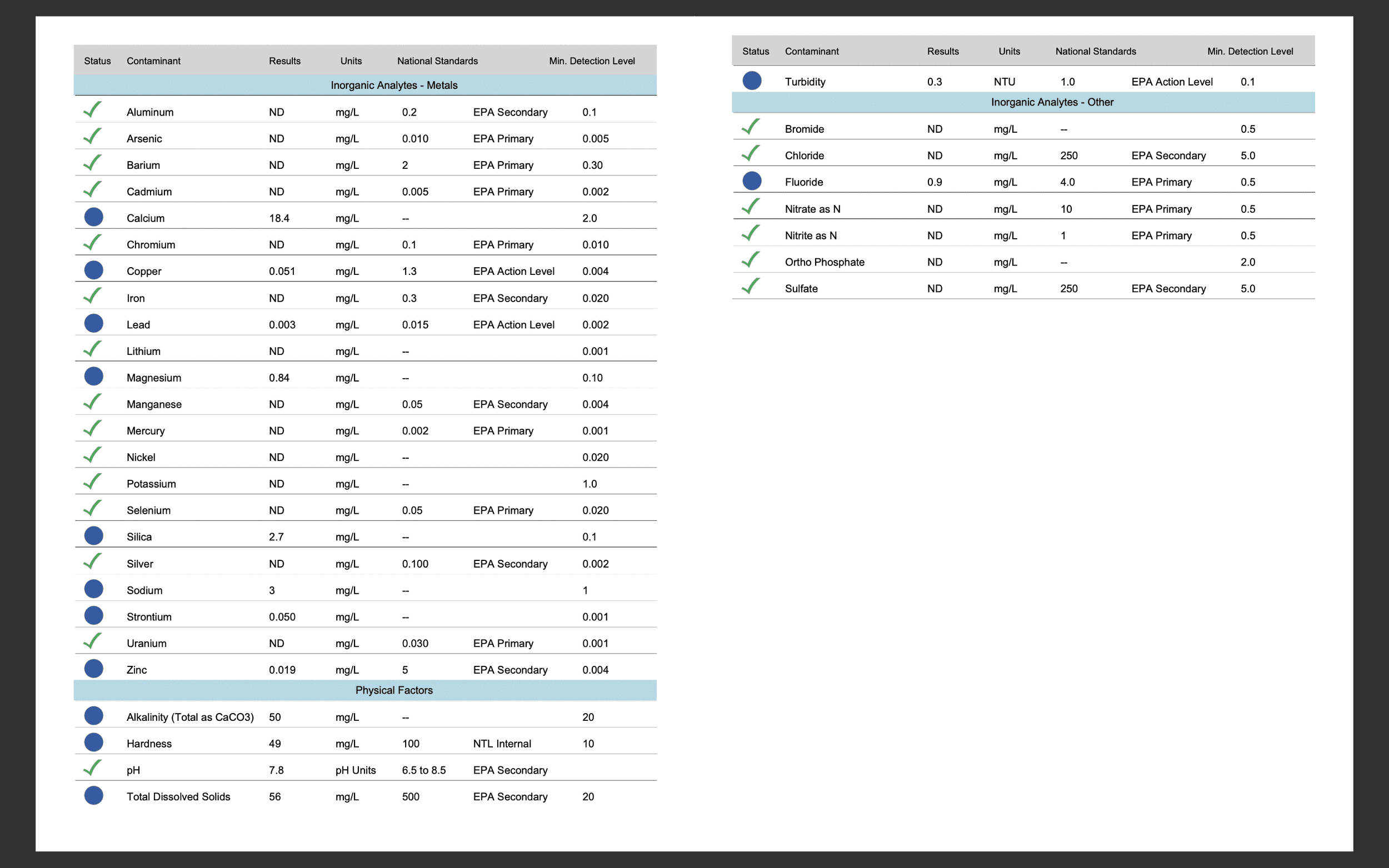Click the blue status dot beside Copper
This screenshot has width=1389, height=868.
click(x=93, y=270)
